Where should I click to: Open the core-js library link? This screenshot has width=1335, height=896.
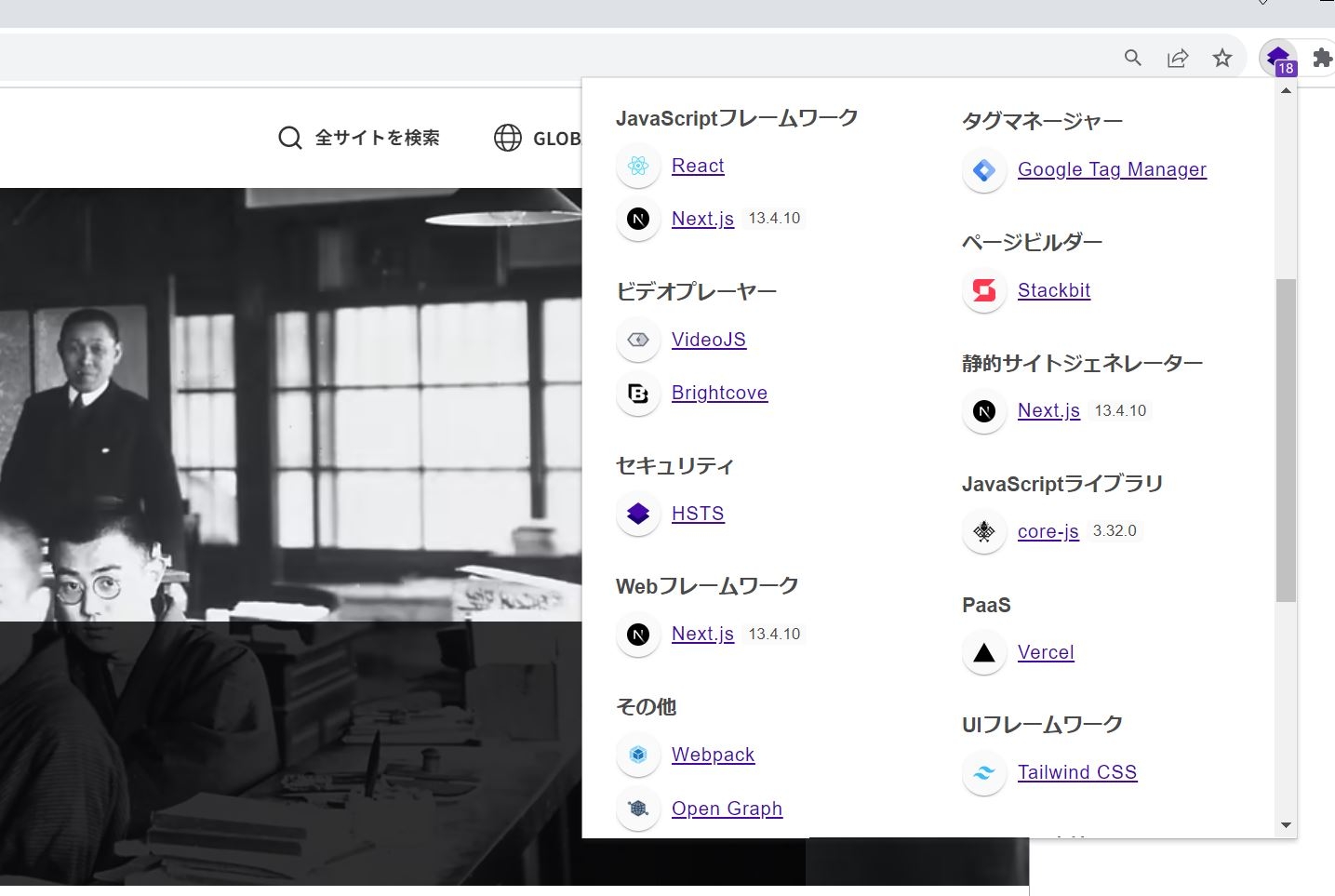point(1048,531)
